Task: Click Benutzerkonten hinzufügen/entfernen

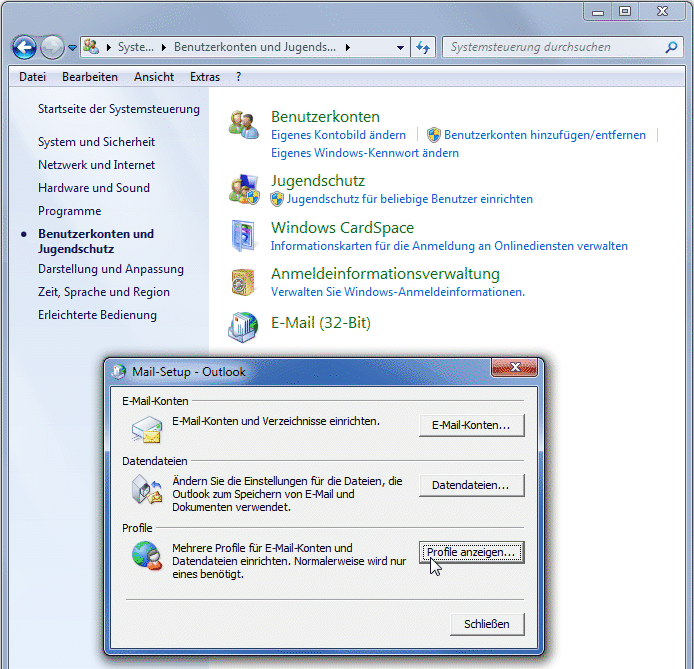Action: point(545,135)
